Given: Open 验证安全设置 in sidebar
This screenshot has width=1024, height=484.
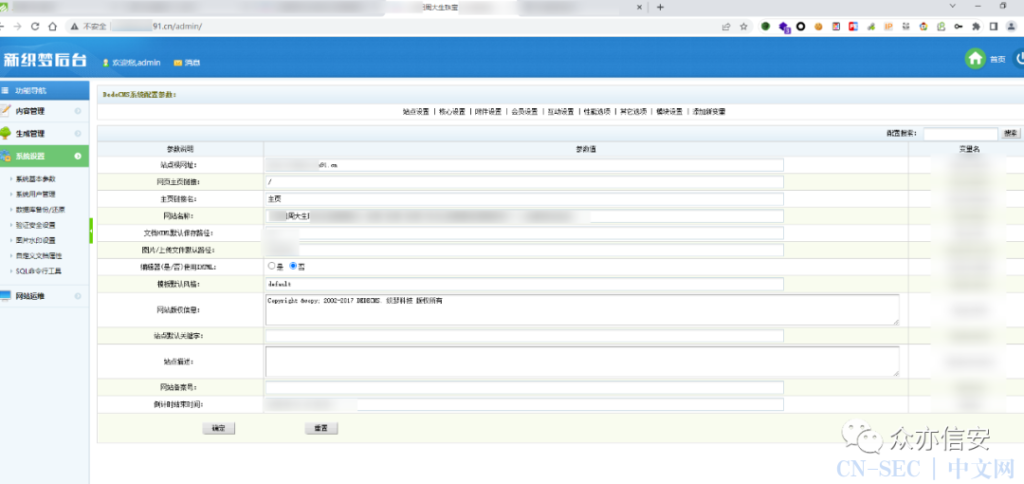Looking at the screenshot, I should [x=36, y=225].
